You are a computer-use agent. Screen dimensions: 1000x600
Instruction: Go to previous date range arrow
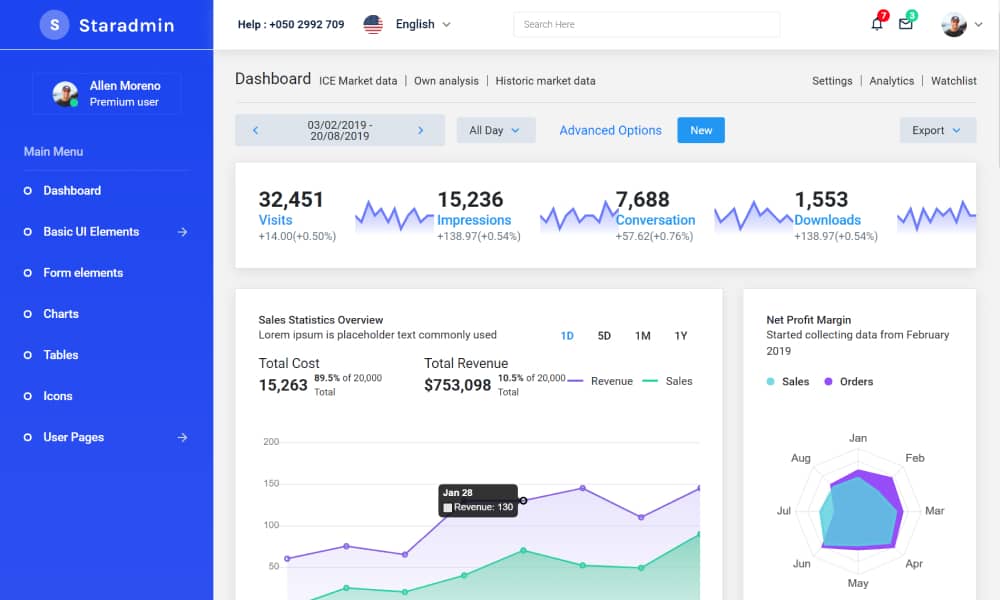[x=256, y=130]
